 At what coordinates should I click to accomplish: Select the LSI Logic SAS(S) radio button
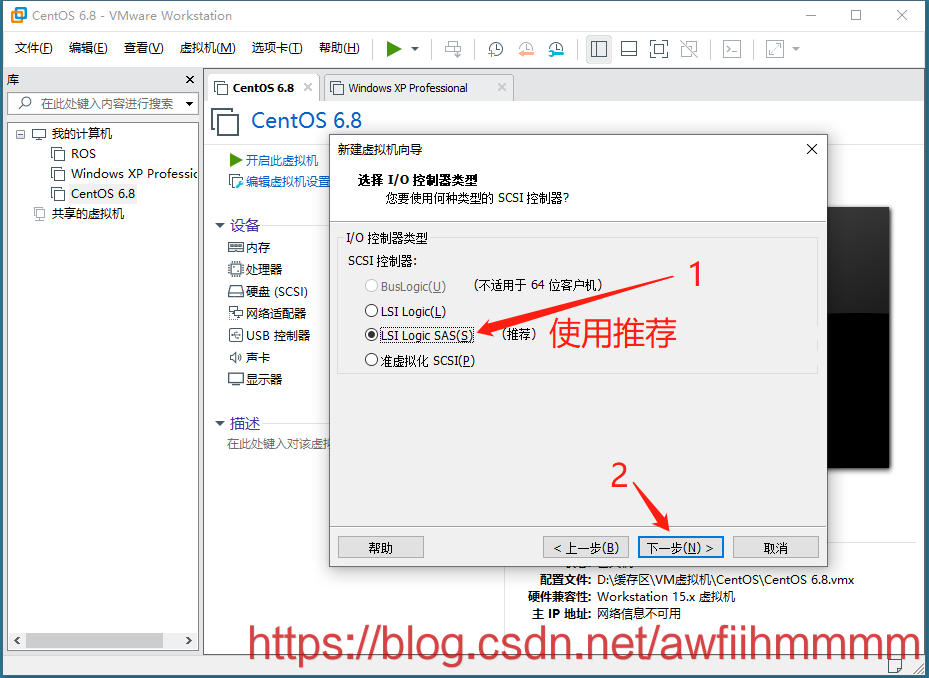(x=371, y=335)
